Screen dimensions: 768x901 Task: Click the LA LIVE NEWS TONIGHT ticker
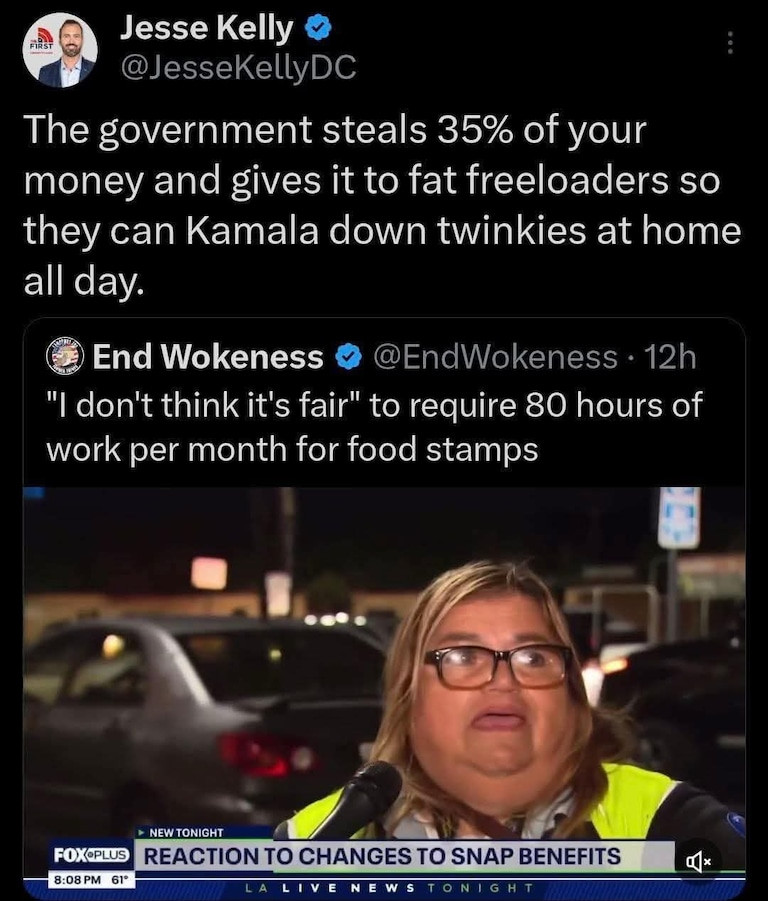(x=389, y=888)
